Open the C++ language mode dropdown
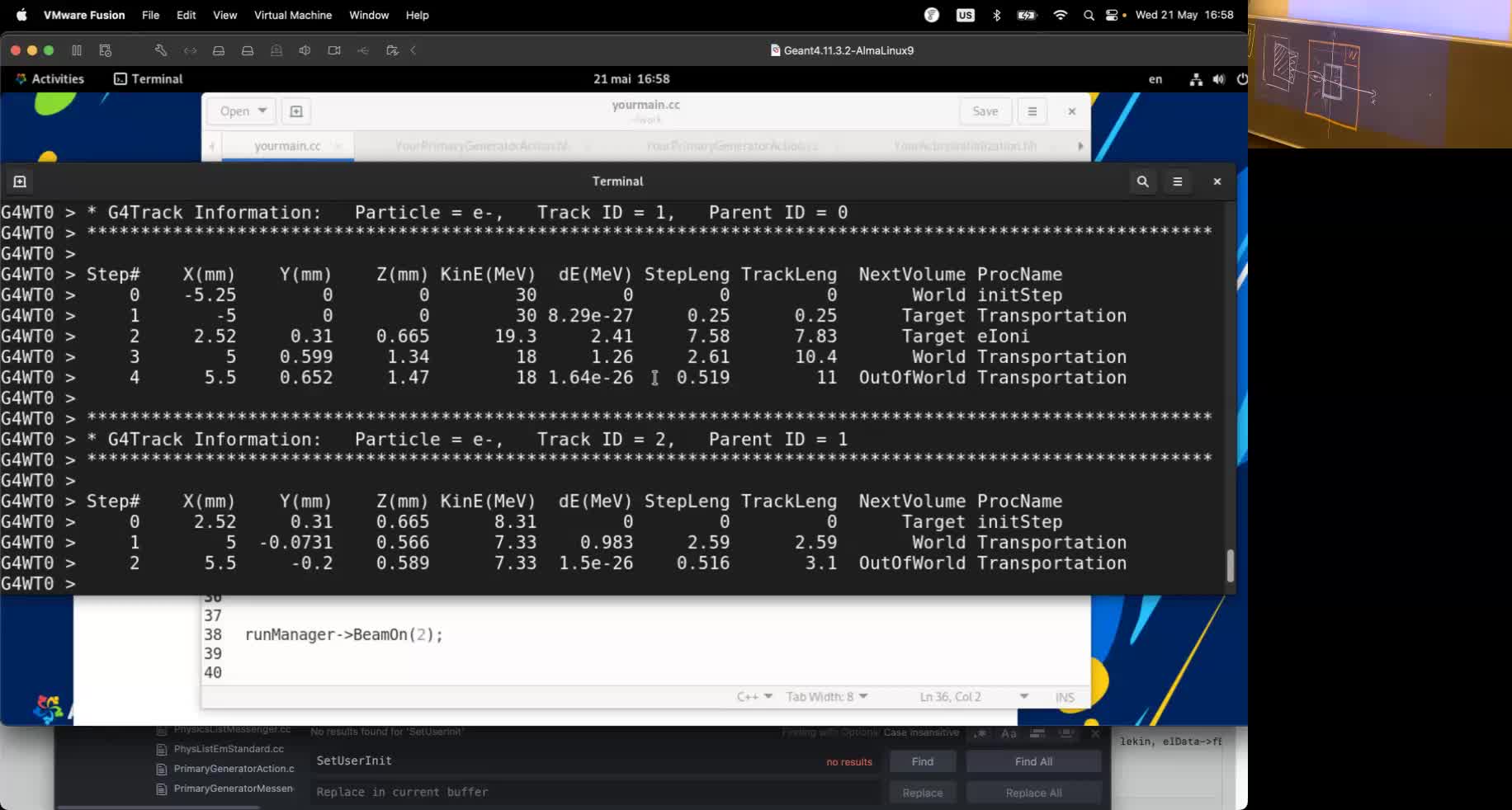Screen dimensions: 1512x810 (x=753, y=696)
